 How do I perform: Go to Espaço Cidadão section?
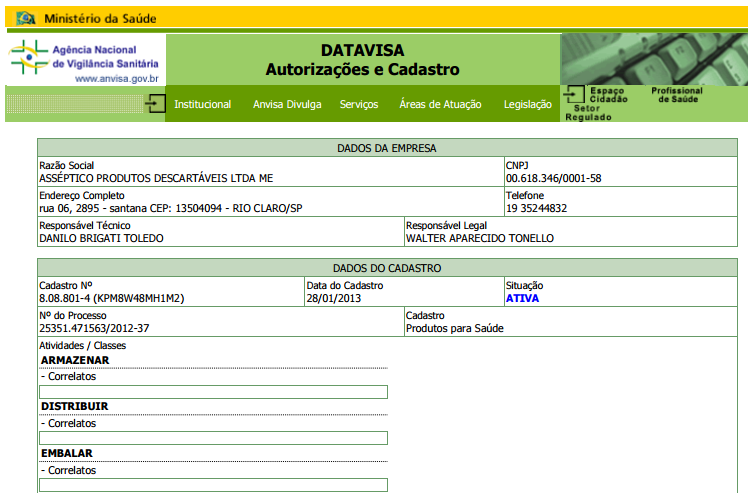coord(608,94)
